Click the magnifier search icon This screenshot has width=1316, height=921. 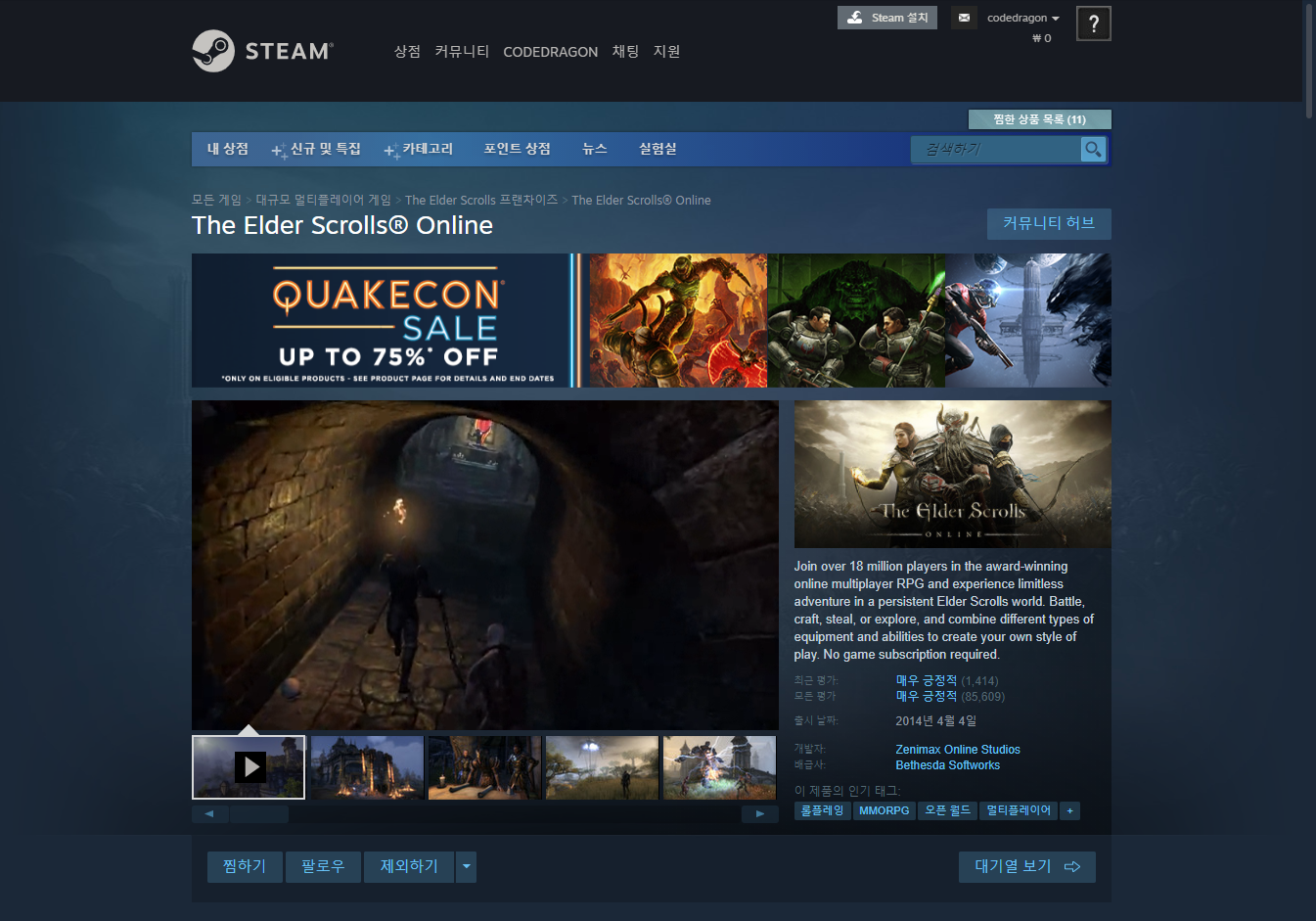(1093, 149)
